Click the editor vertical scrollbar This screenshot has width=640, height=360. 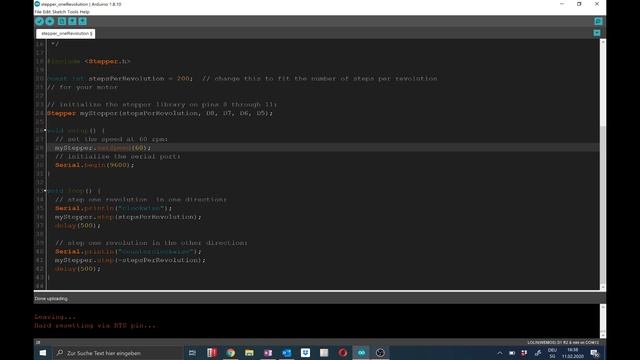[603, 164]
